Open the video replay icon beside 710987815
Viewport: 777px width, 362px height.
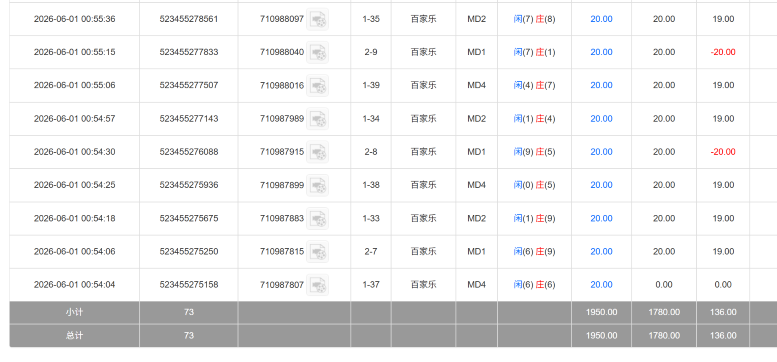[x=317, y=252]
